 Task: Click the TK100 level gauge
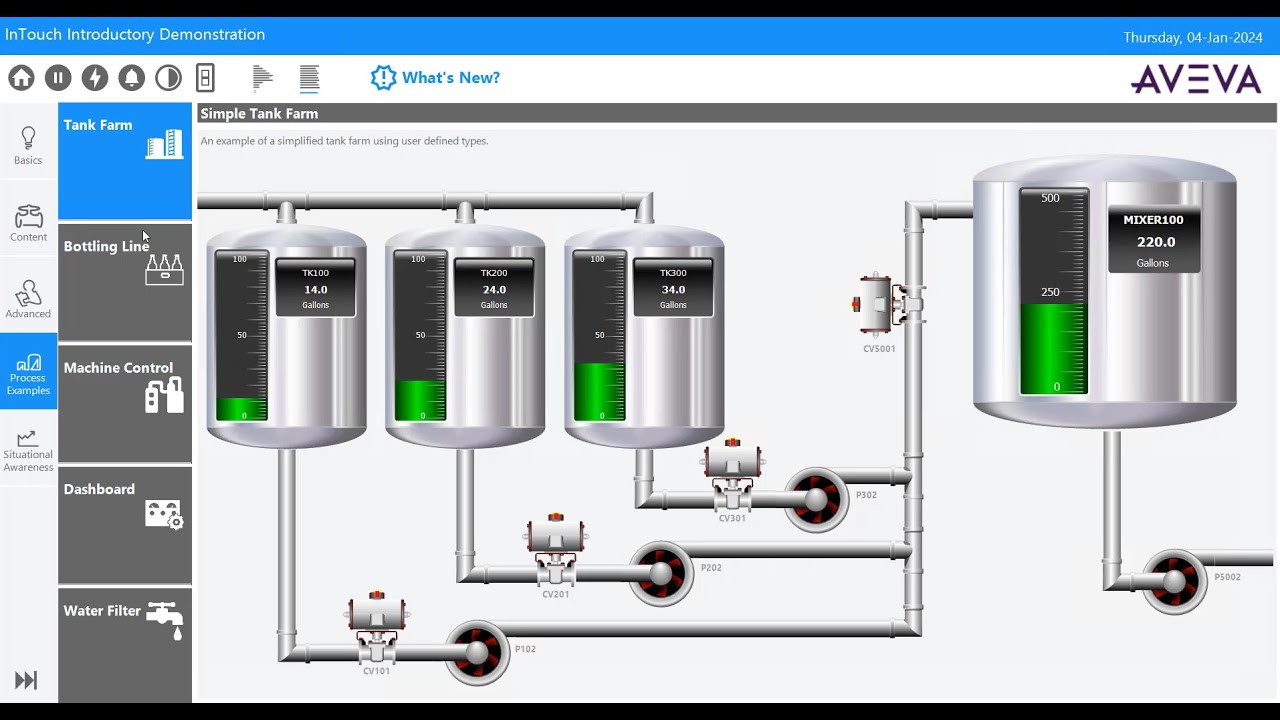(241, 336)
